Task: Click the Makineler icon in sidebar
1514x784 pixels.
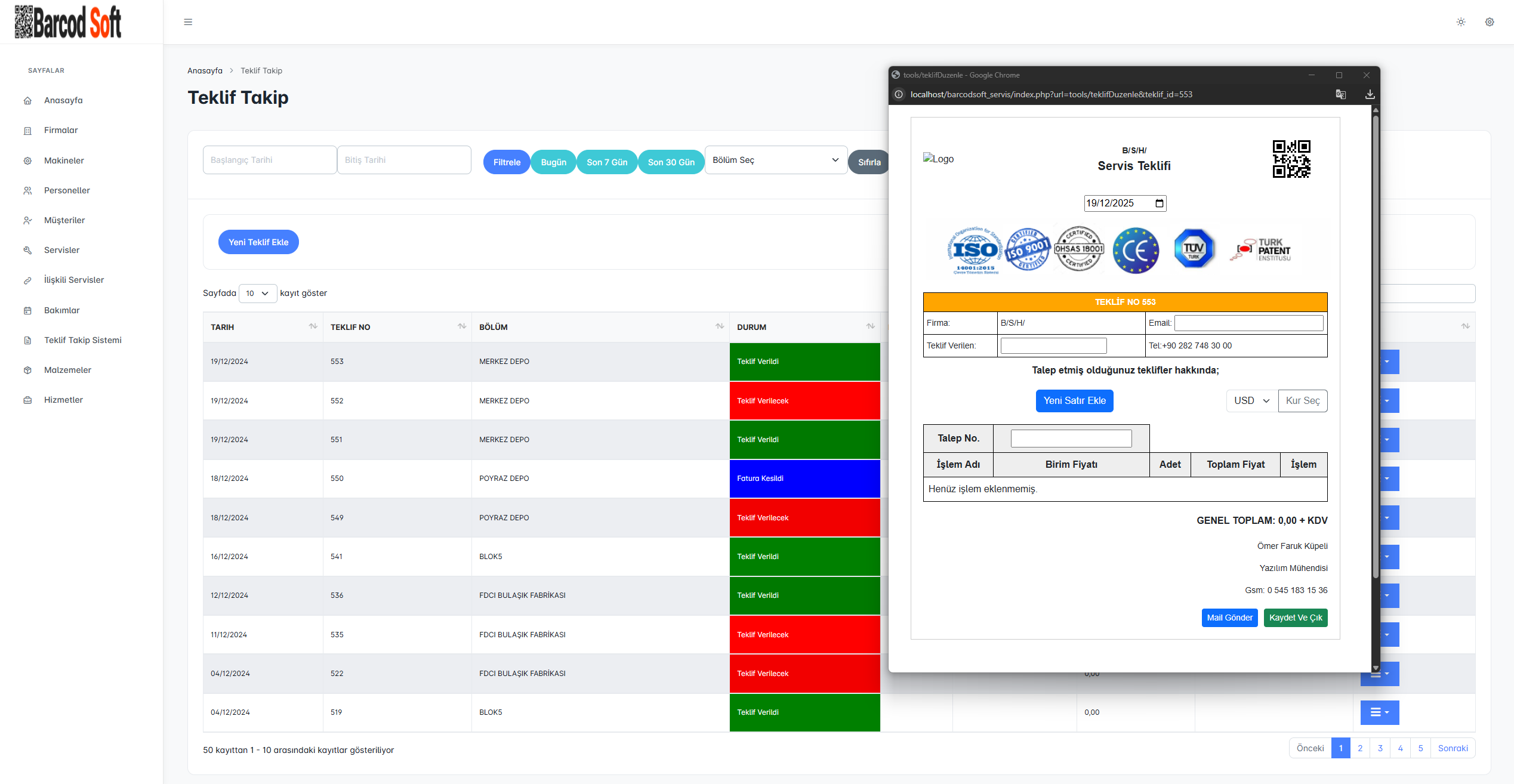Action: 27,160
